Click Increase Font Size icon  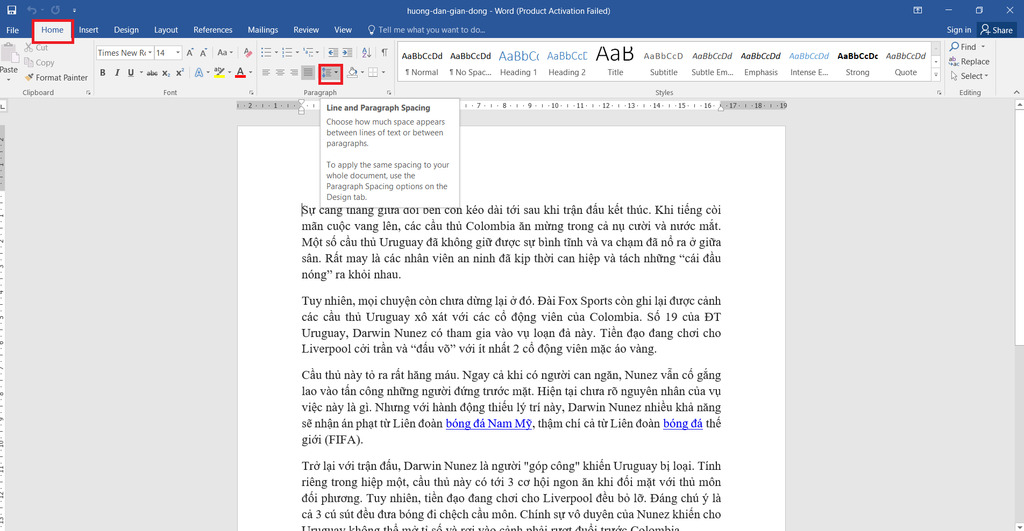(190, 53)
